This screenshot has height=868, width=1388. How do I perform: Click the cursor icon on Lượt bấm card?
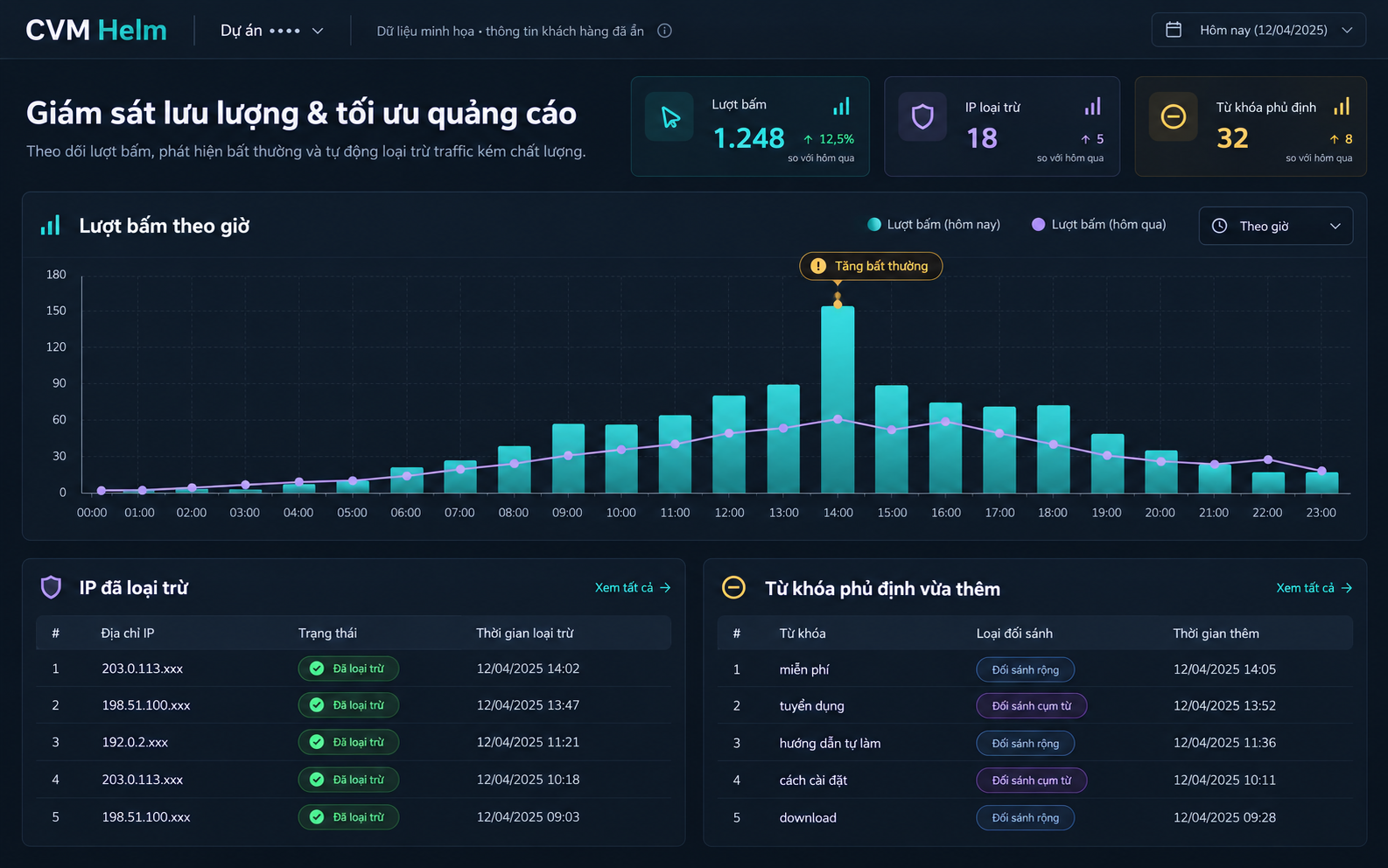[669, 117]
